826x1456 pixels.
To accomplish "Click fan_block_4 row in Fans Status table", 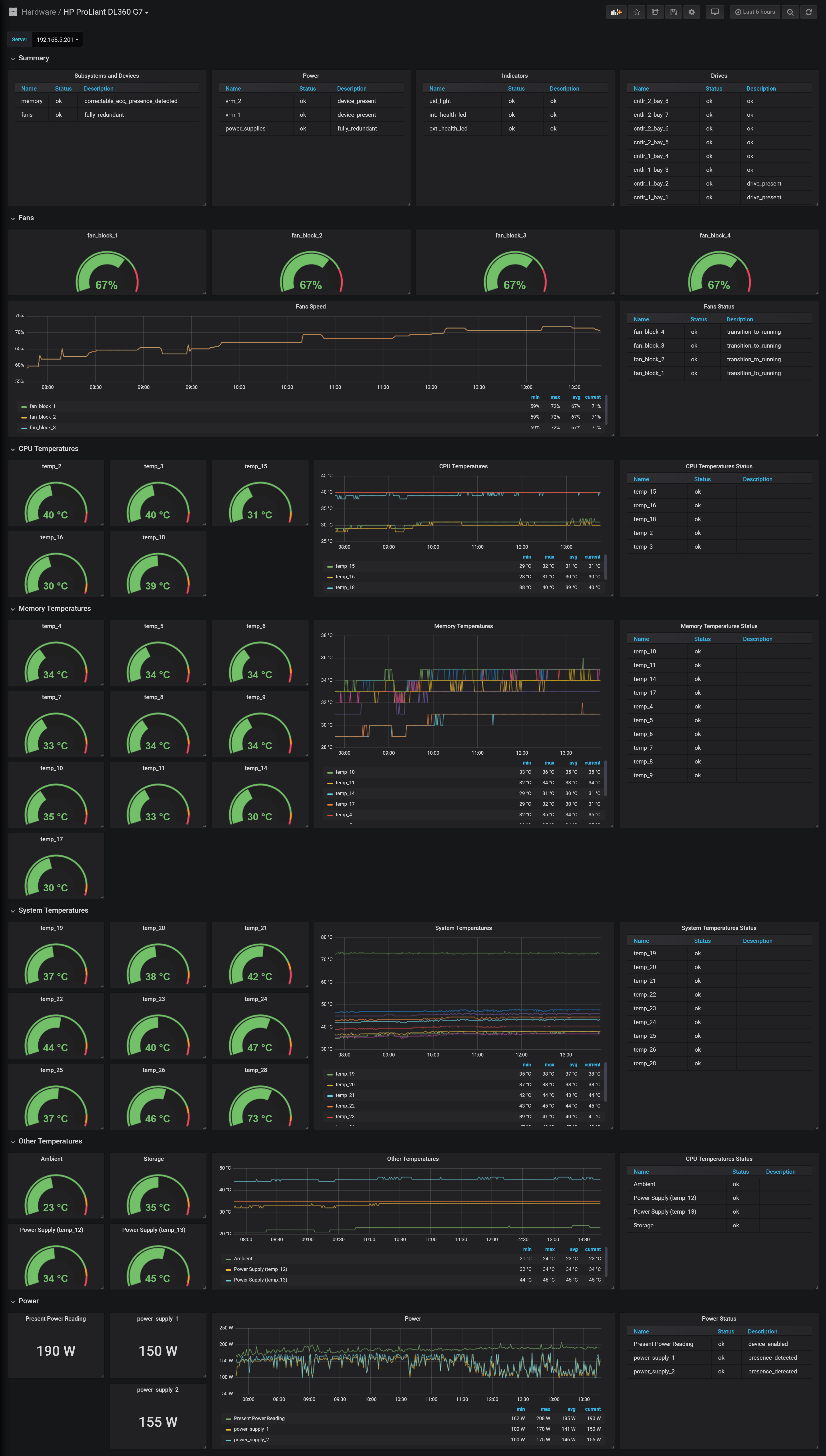I will click(x=719, y=332).
